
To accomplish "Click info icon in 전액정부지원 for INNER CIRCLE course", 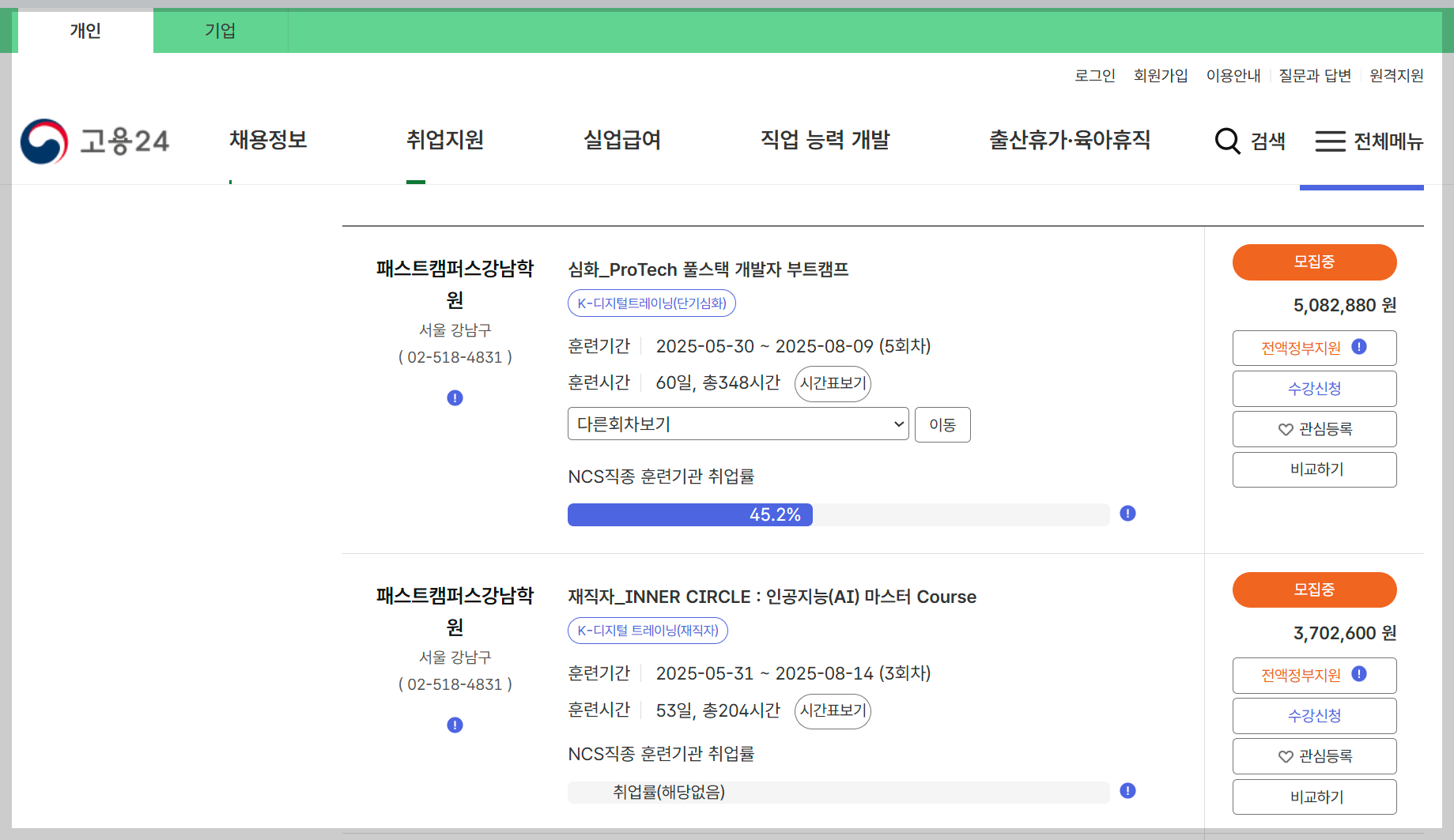I will coord(1359,674).
